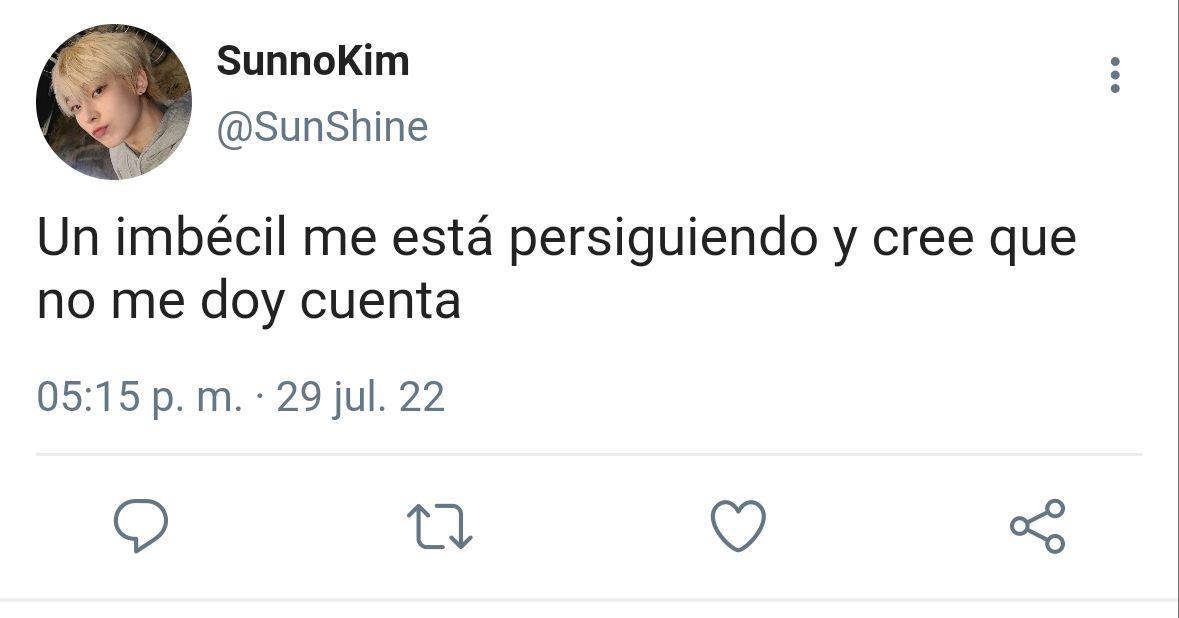View the SunnoKim profile picture
Viewport: 1179px width, 618px height.
click(x=114, y=101)
